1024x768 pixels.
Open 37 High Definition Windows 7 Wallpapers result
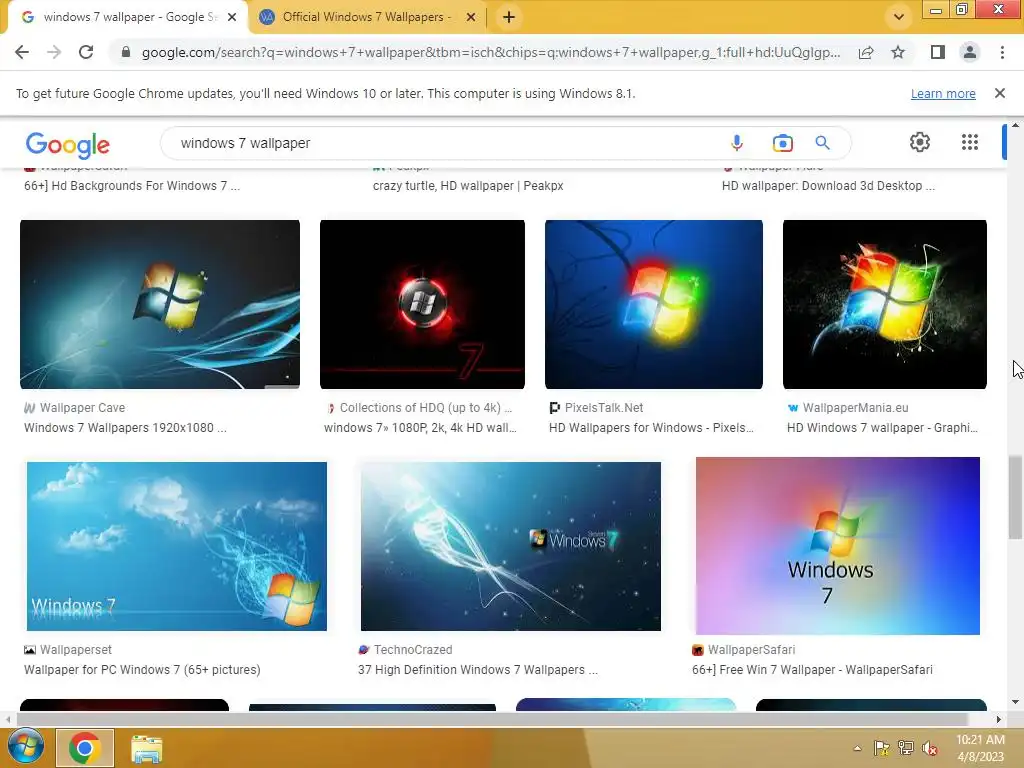click(477, 670)
